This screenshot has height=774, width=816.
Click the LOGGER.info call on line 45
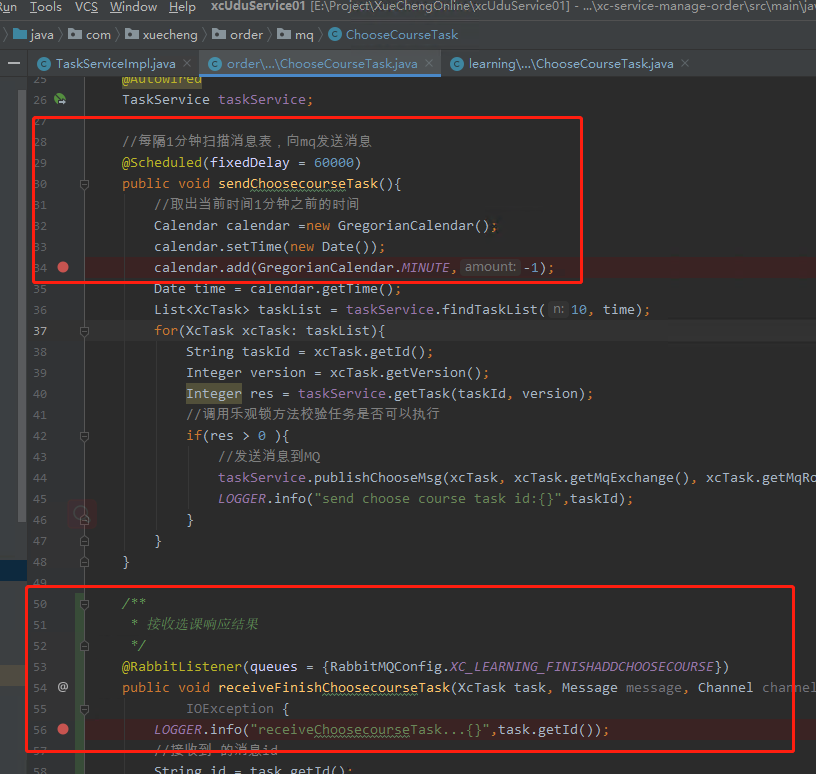tap(262, 499)
